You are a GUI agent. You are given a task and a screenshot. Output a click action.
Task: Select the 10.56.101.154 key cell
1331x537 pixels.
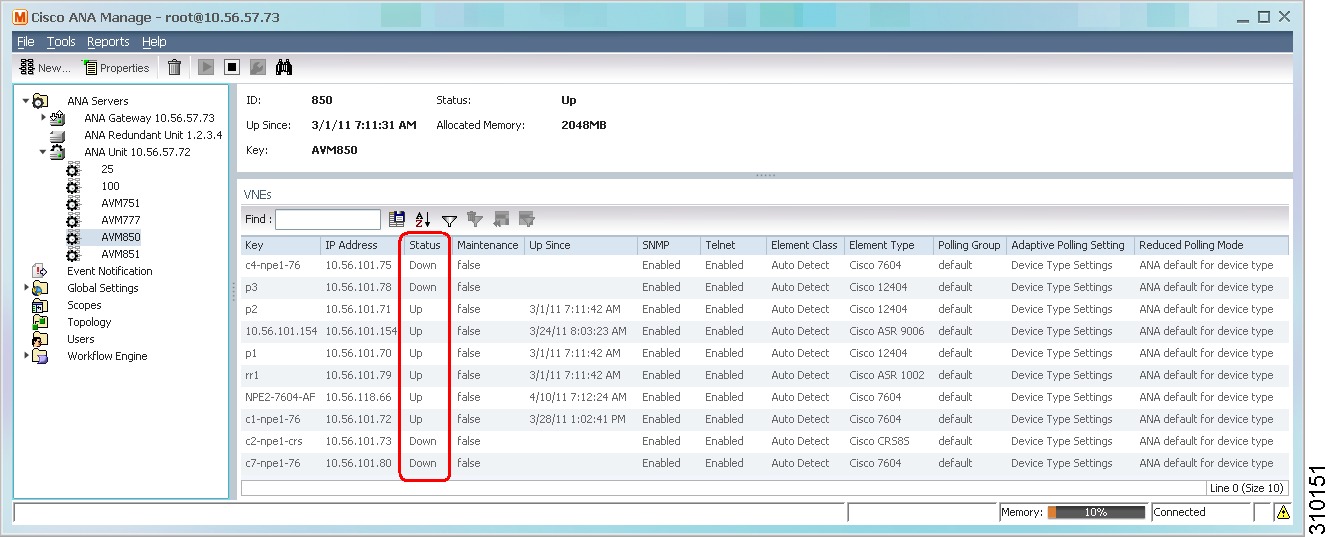coord(281,331)
